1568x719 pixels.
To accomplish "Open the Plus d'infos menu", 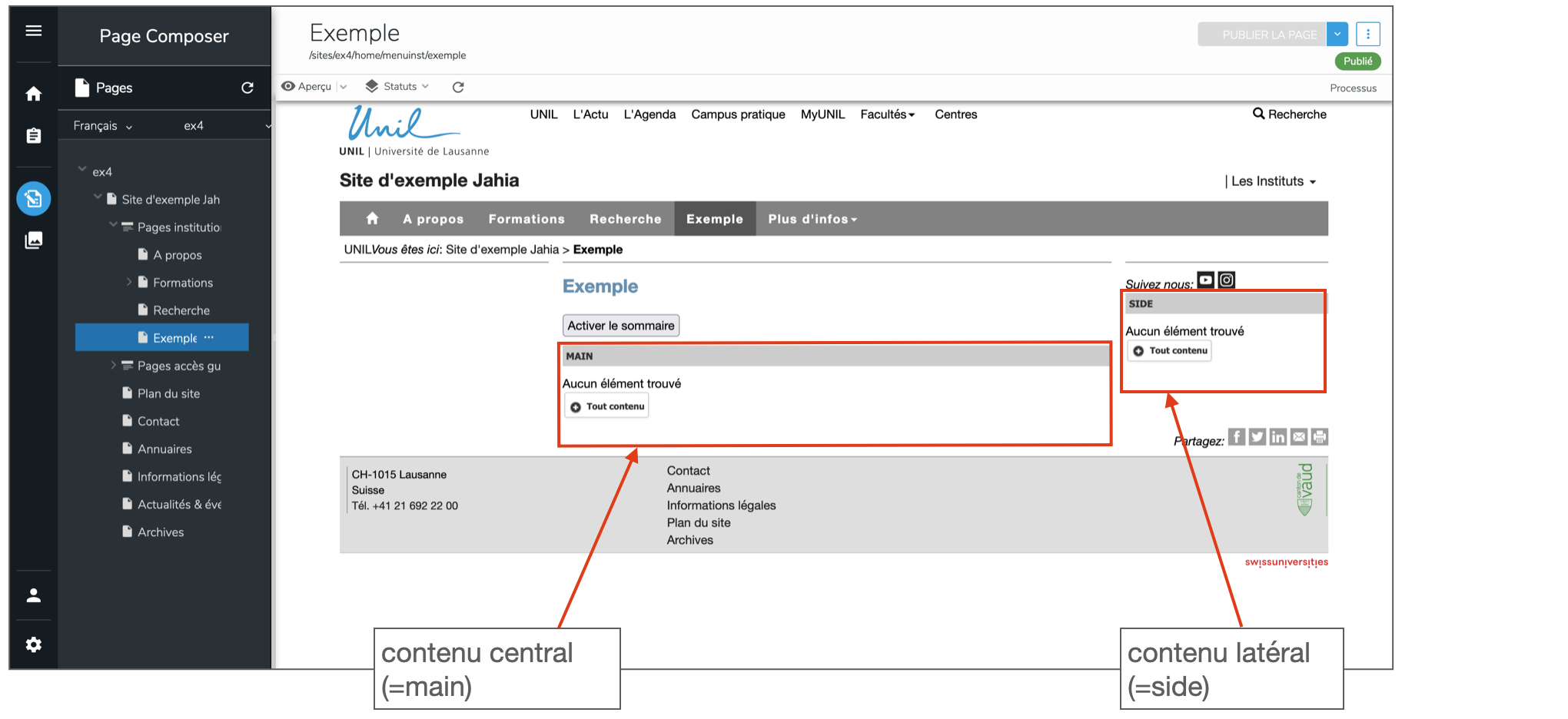I will click(x=812, y=219).
